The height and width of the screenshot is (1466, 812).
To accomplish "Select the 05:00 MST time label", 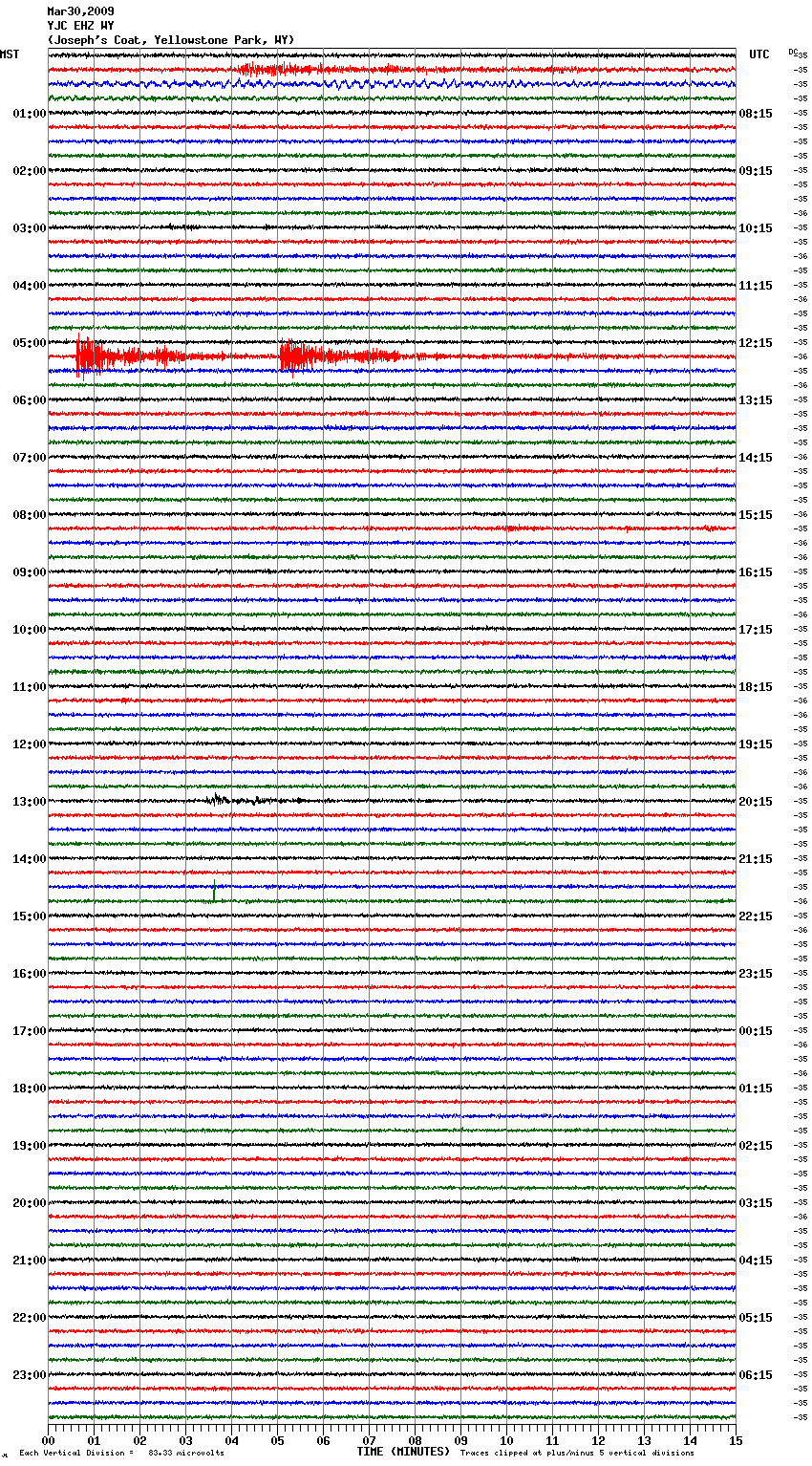I will [30, 343].
